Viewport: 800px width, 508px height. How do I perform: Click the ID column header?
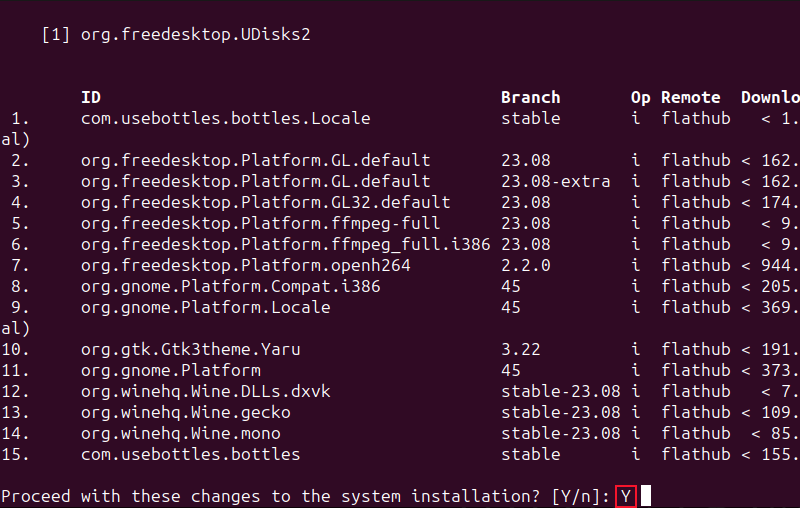91,97
